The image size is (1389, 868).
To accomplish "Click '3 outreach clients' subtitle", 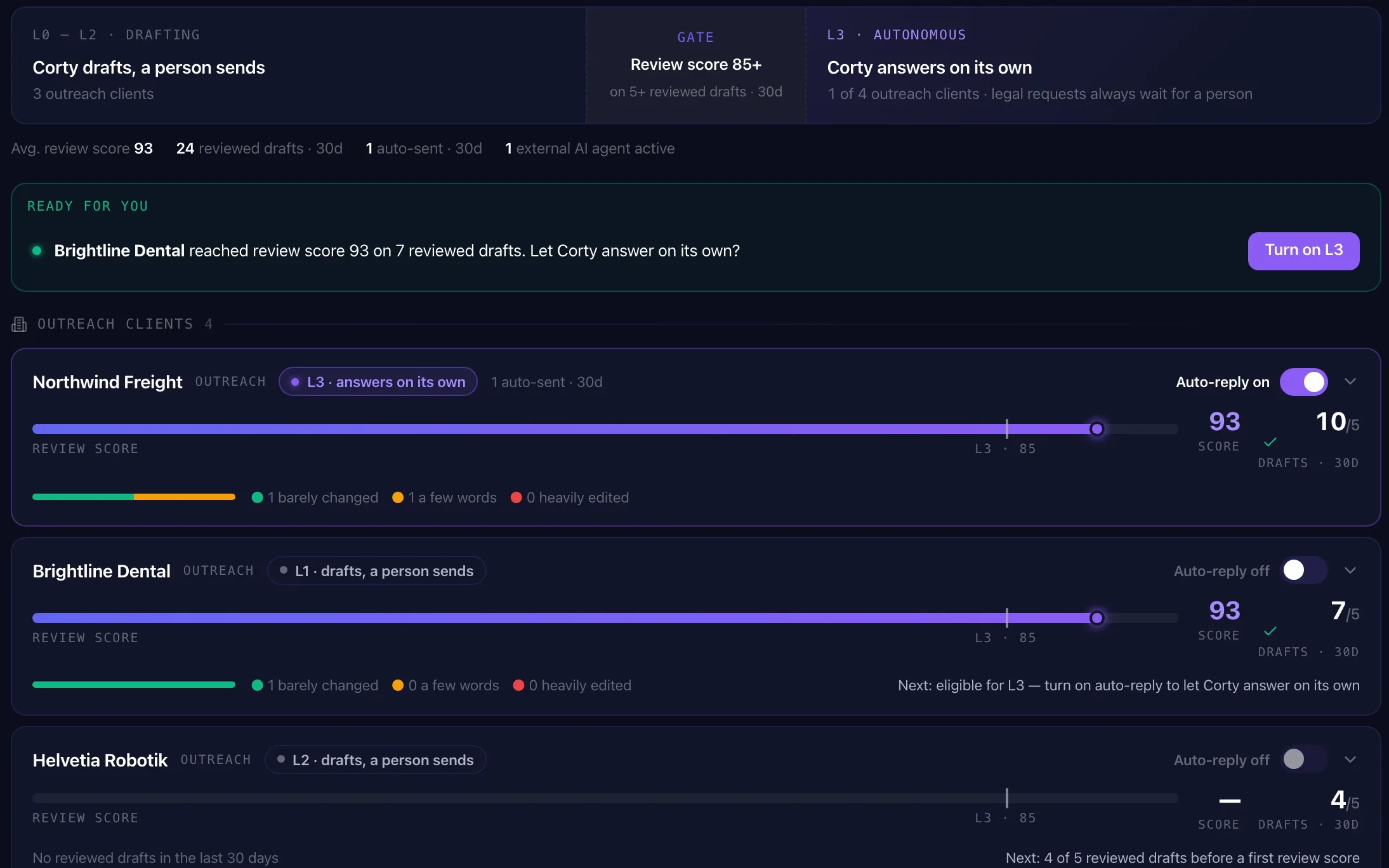I will [x=93, y=94].
